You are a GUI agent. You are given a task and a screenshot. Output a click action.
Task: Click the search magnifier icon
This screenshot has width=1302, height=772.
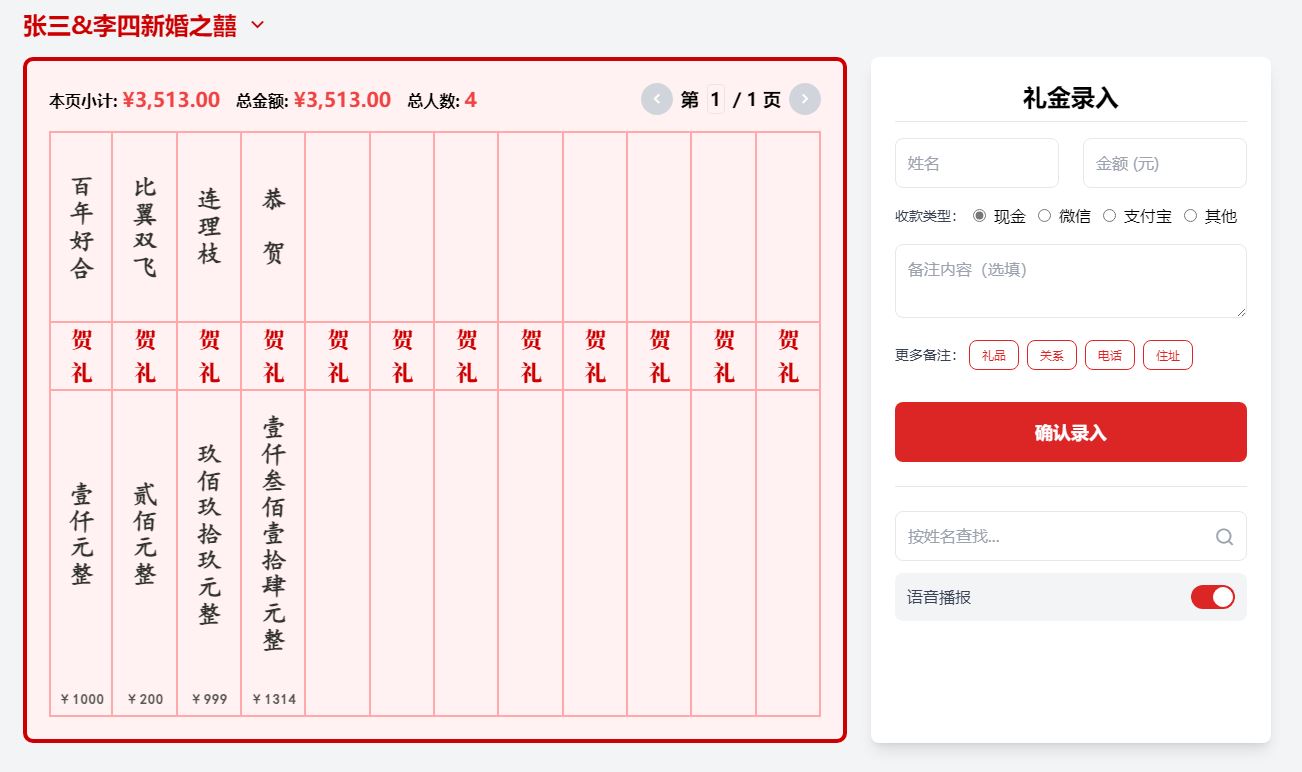[x=1224, y=537]
